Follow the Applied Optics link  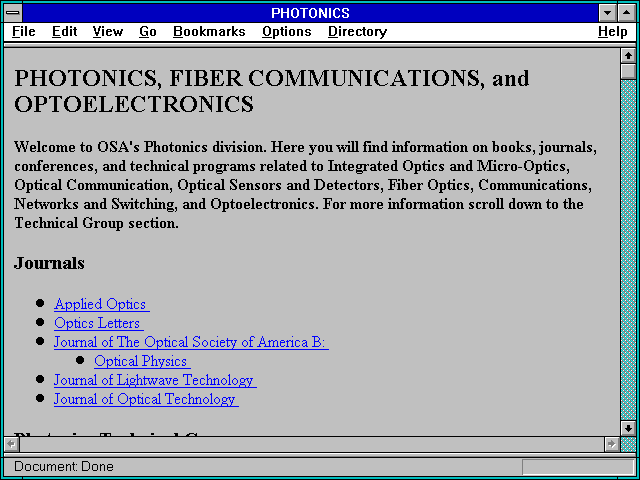102,304
